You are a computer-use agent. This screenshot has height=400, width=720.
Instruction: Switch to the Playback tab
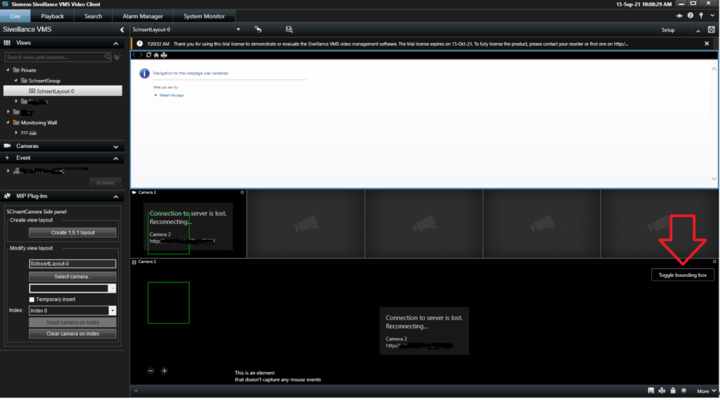tap(53, 17)
